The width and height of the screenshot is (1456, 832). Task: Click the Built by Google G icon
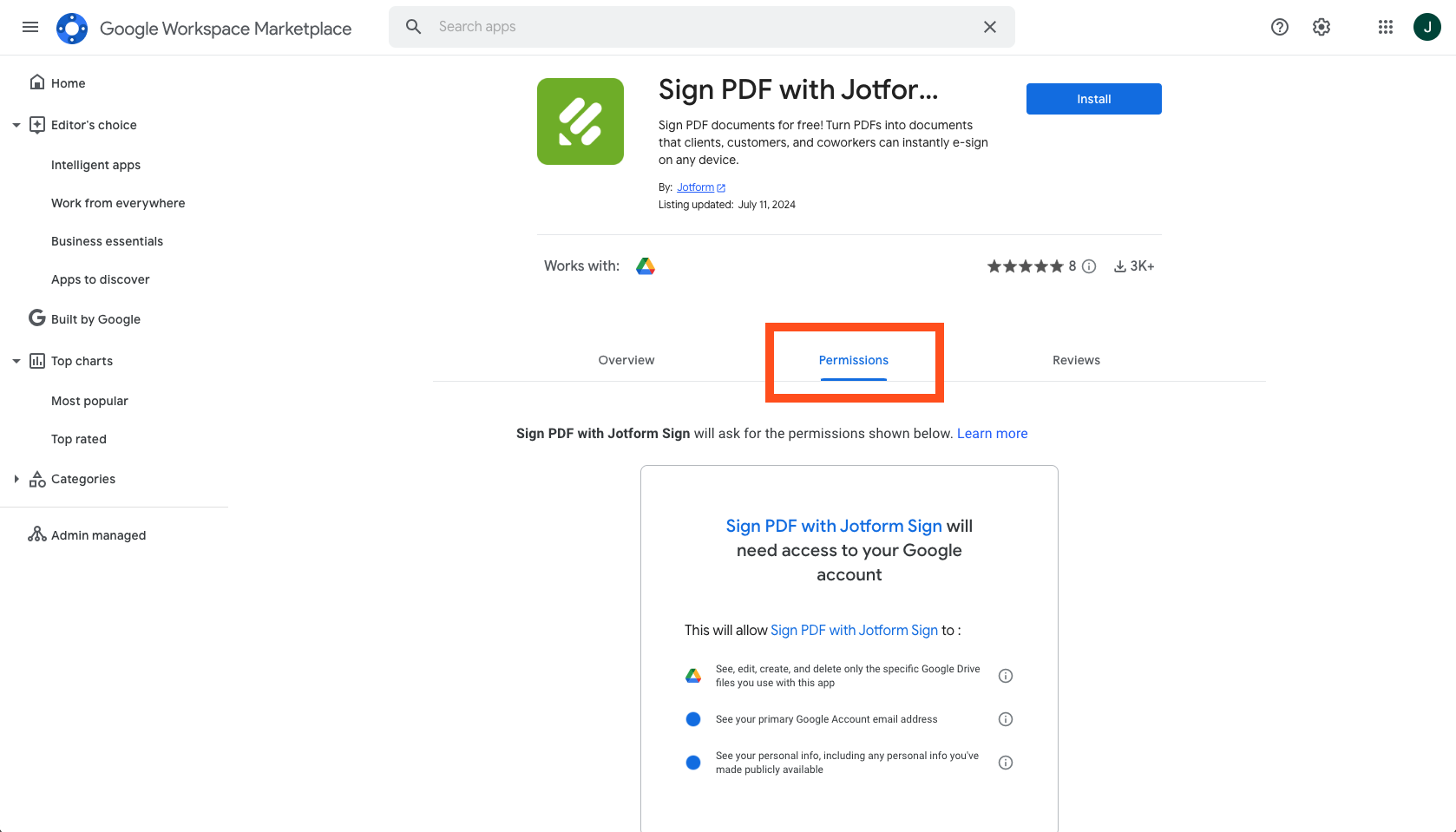click(37, 318)
